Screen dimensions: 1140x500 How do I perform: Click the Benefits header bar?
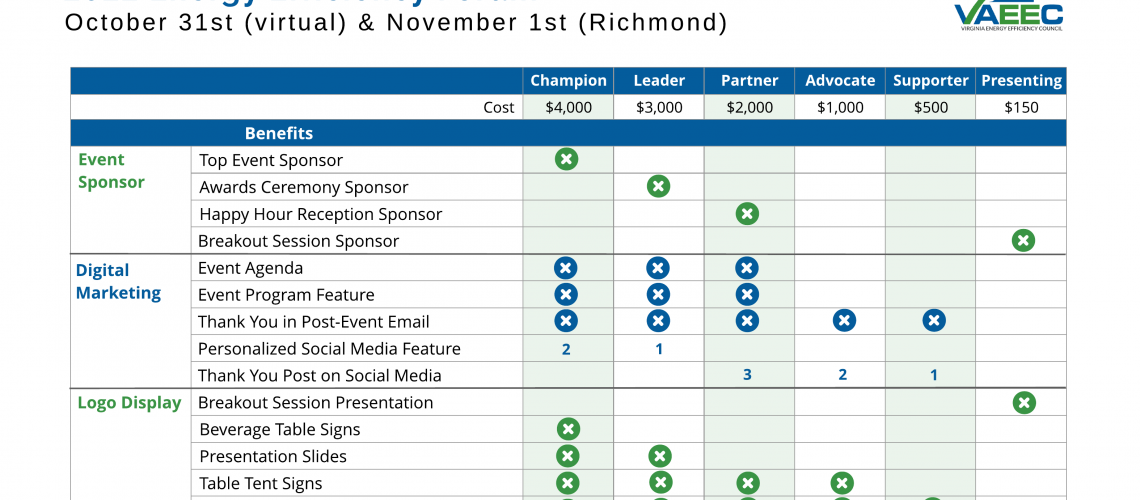[x=279, y=133]
